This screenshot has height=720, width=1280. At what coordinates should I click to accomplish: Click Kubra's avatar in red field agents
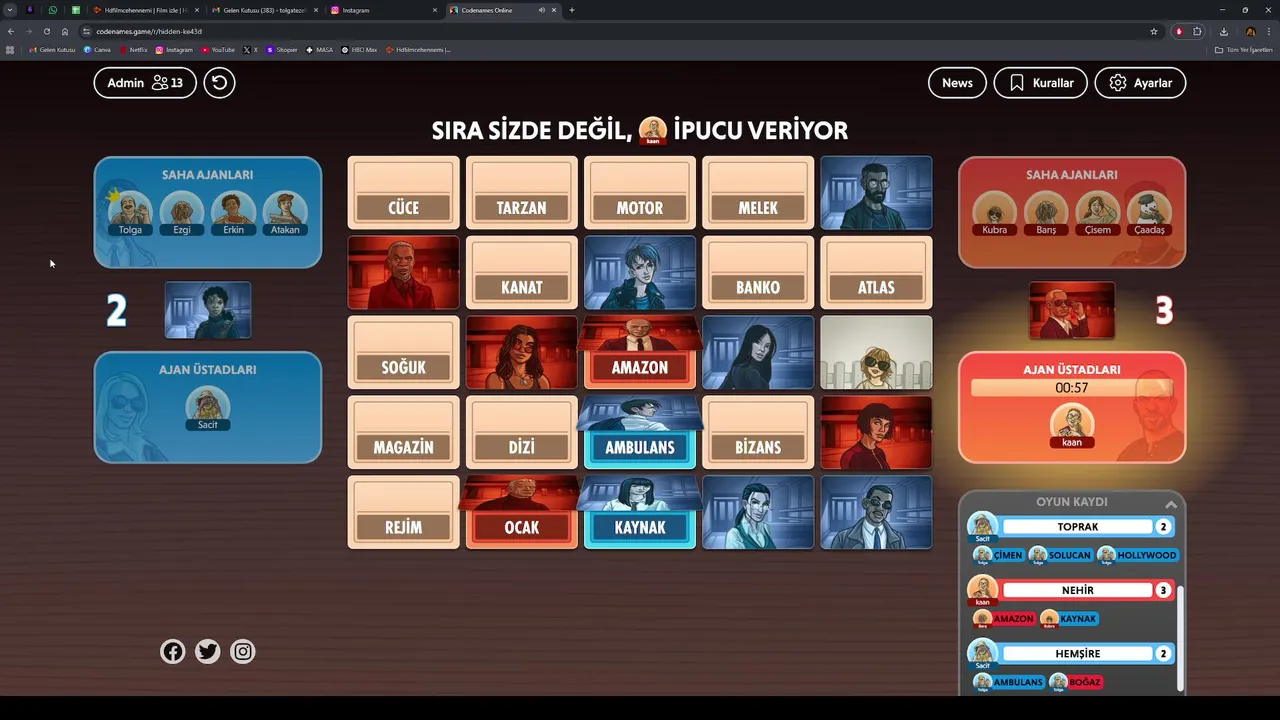pos(994,212)
